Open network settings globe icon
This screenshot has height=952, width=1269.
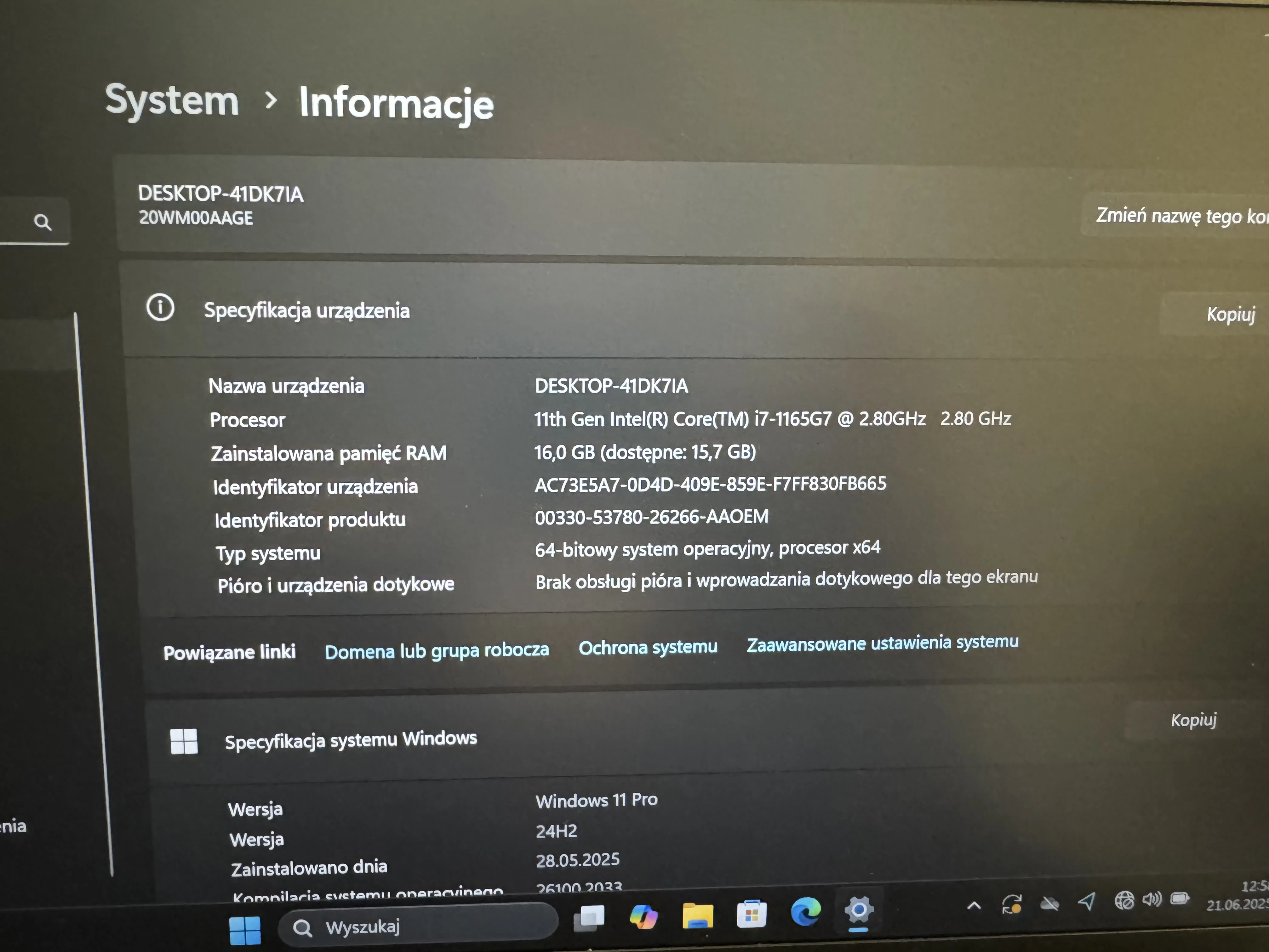pyautogui.click(x=1124, y=900)
